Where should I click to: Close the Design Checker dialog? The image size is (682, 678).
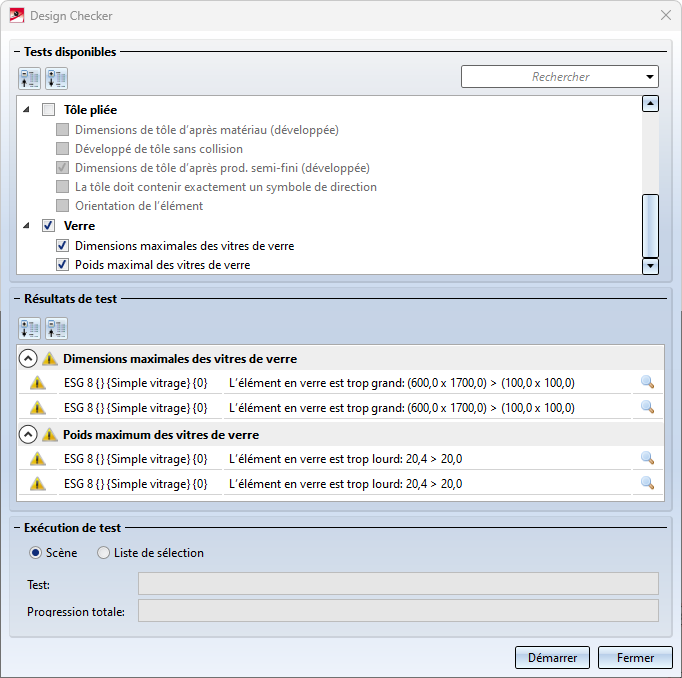[x=665, y=16]
